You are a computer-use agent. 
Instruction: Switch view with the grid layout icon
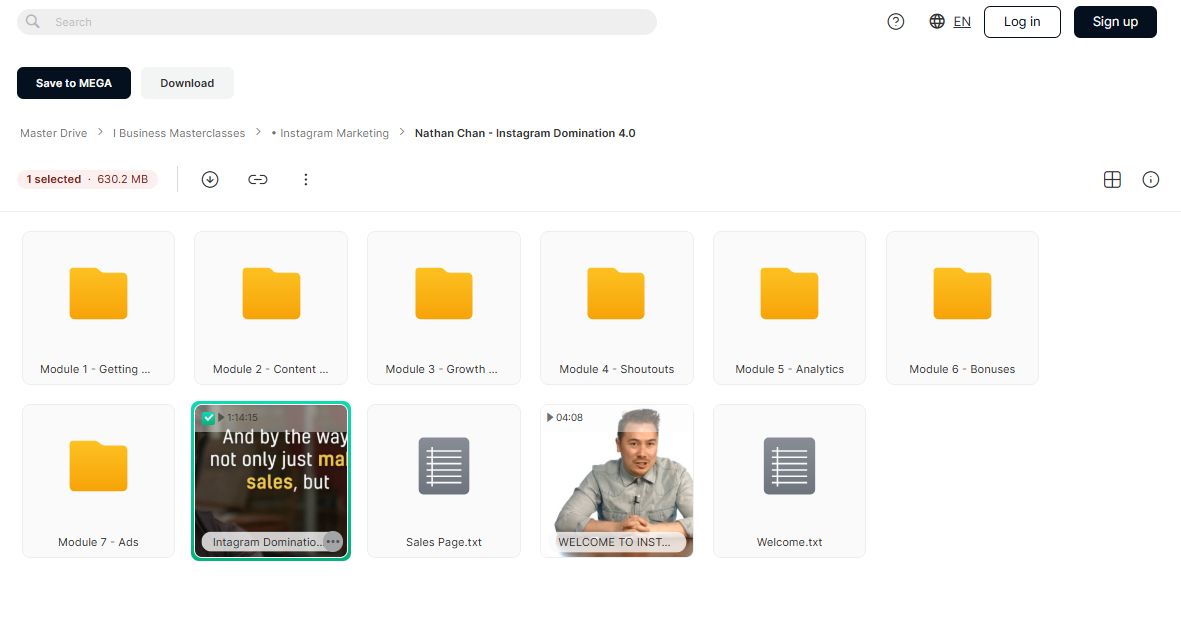[x=1112, y=179]
